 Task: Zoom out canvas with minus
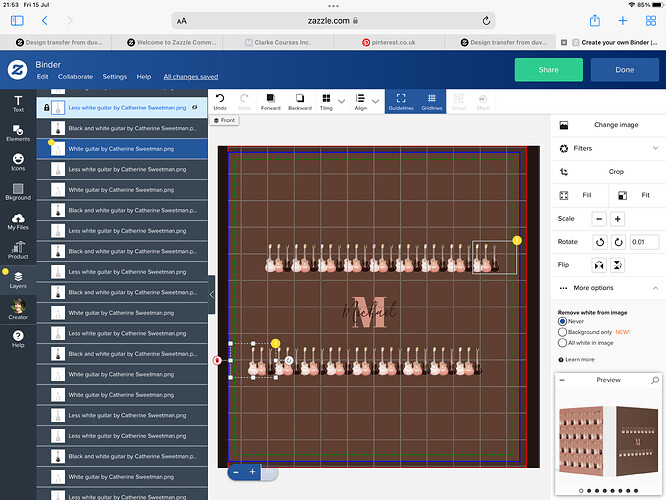[x=236, y=472]
